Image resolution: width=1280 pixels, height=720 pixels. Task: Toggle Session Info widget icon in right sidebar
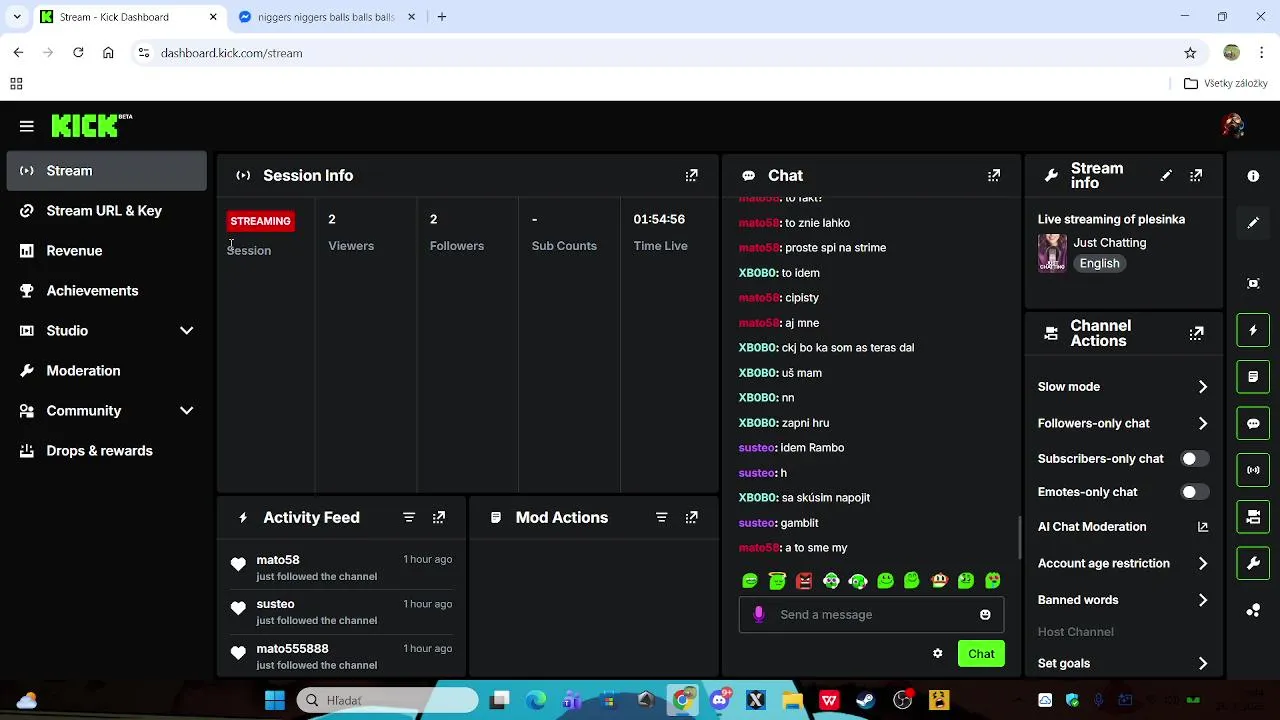[1253, 470]
